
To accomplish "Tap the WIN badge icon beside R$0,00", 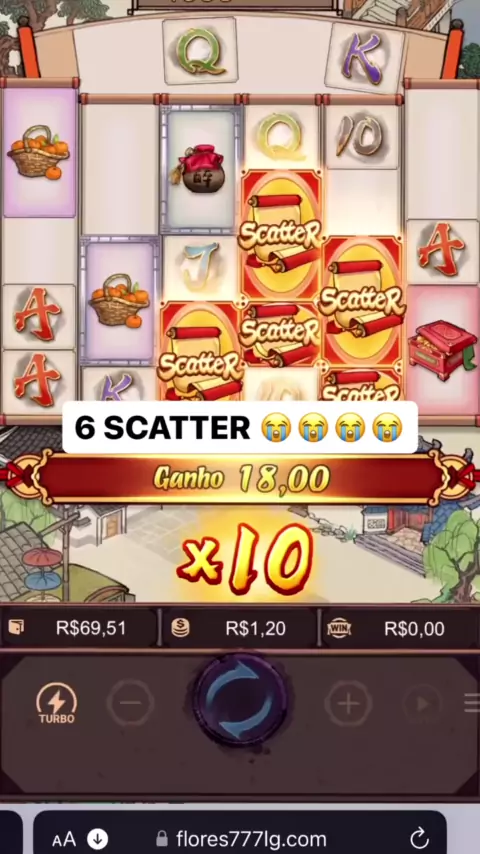I will 339,629.
